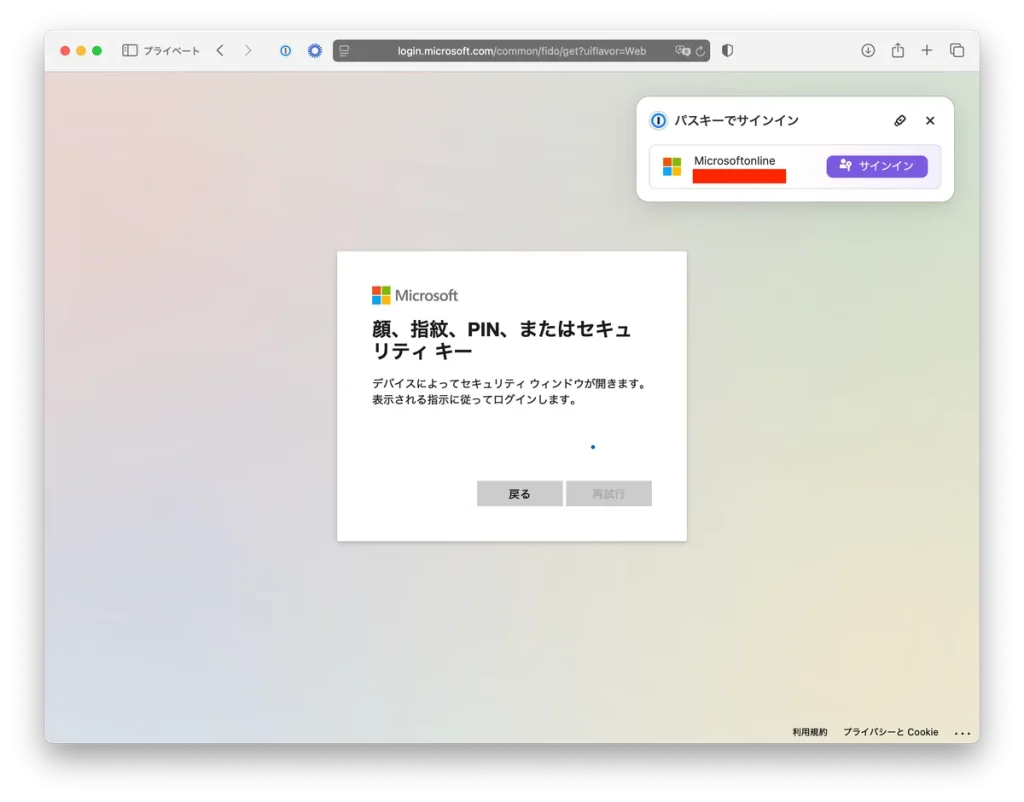Close the 1Password passkey popup

coord(930,121)
